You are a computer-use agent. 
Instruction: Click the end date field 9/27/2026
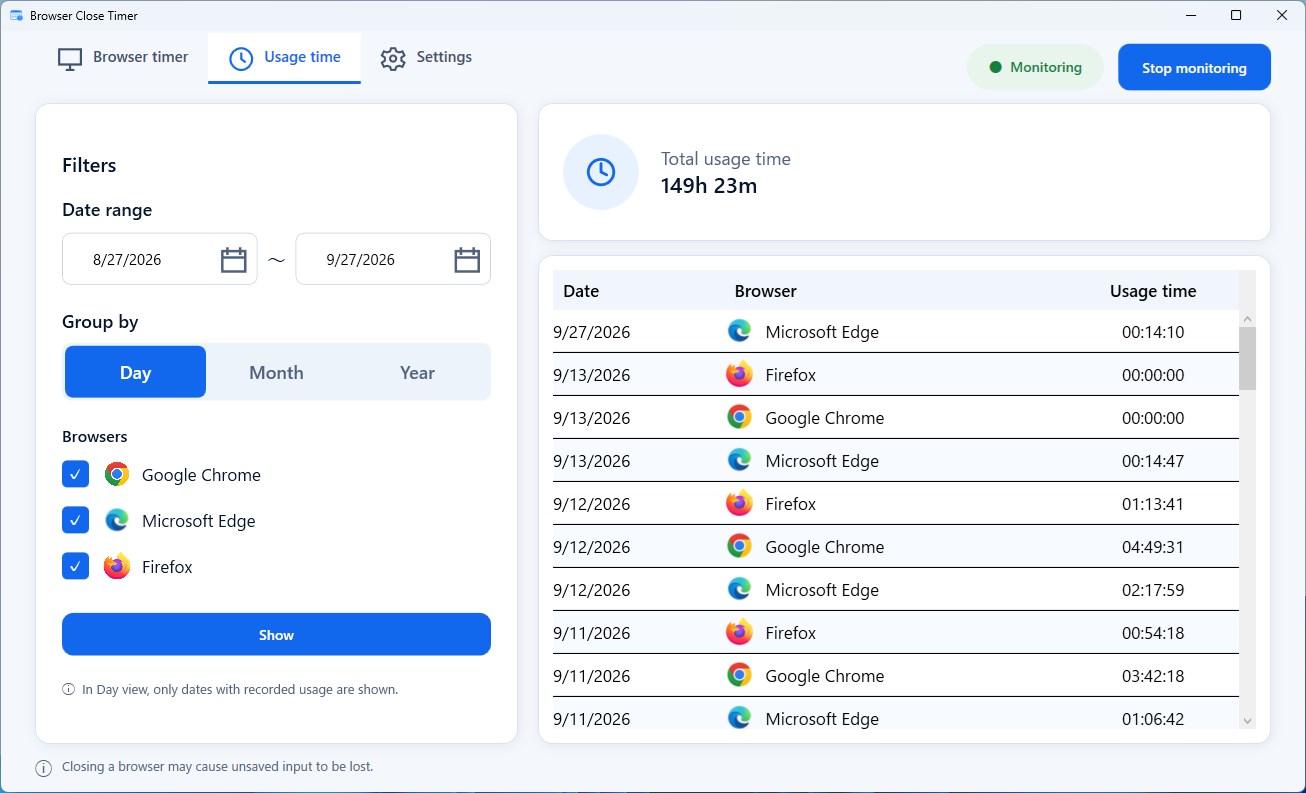click(393, 259)
